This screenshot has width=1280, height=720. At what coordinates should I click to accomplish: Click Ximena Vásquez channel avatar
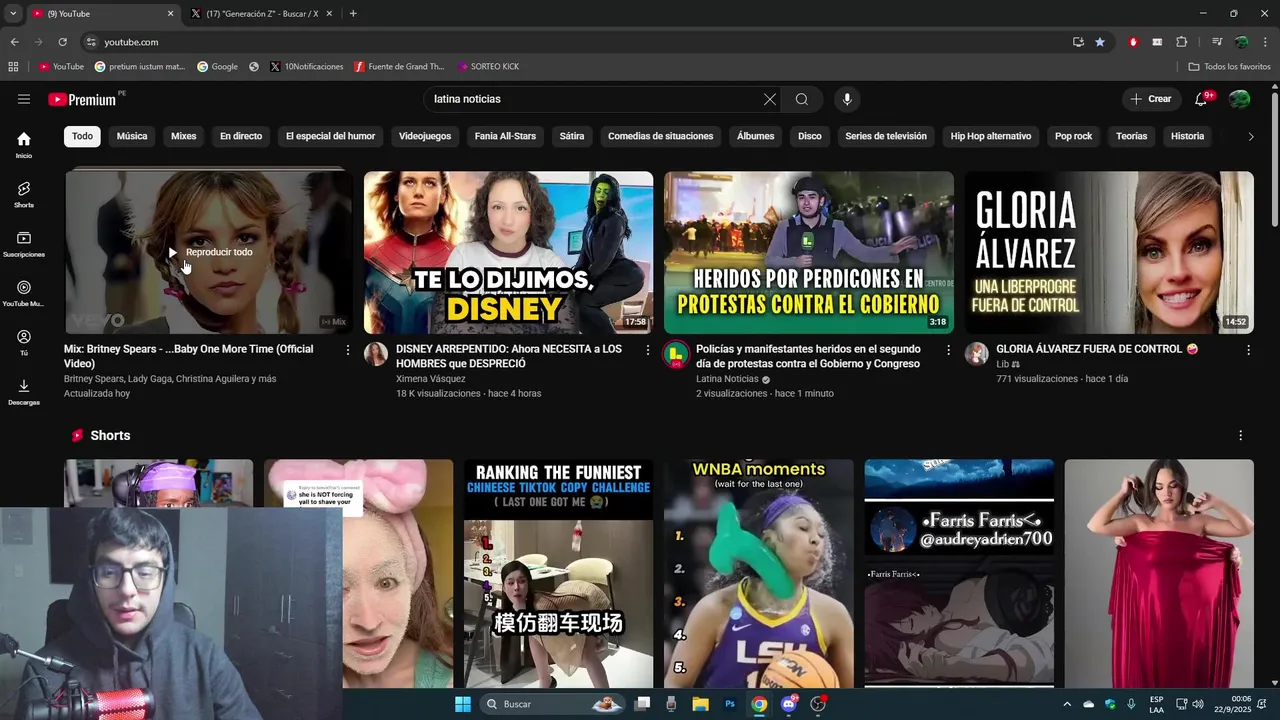click(x=376, y=354)
